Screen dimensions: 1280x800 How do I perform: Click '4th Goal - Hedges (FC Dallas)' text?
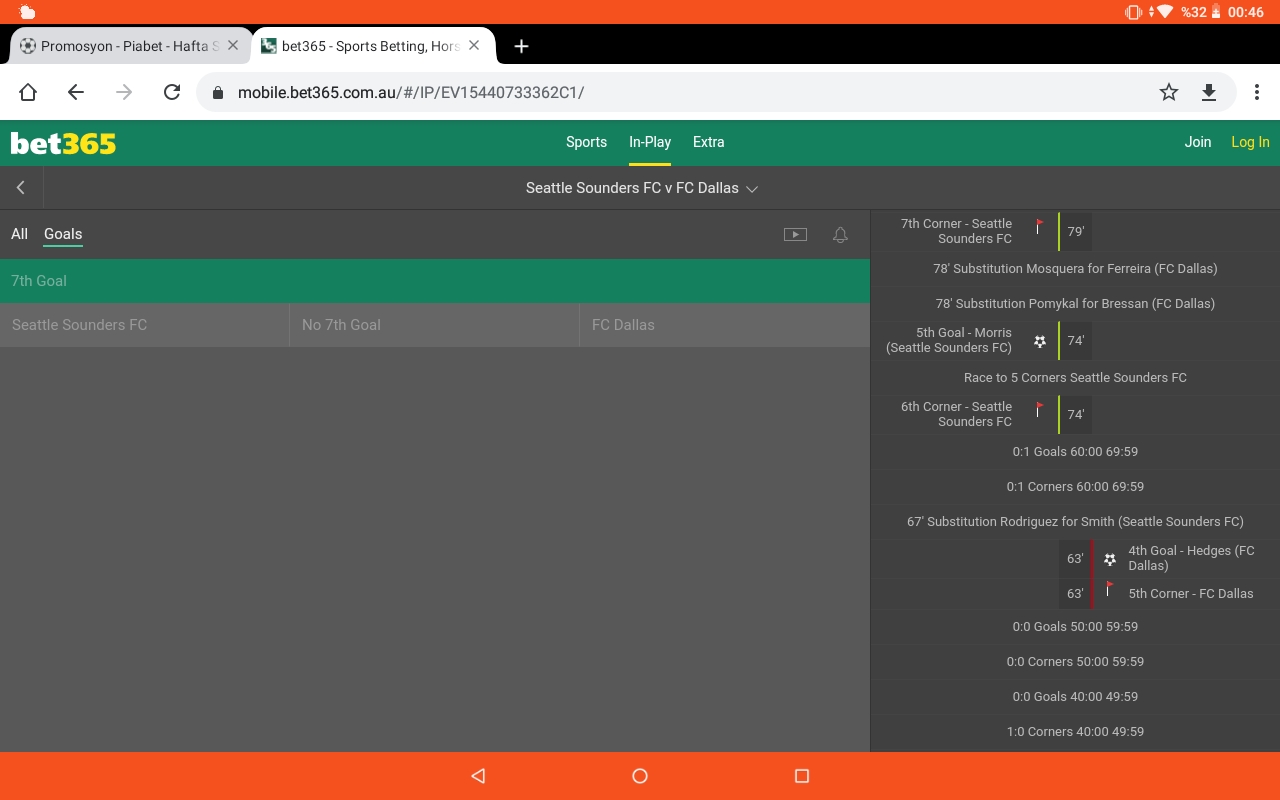1191,558
